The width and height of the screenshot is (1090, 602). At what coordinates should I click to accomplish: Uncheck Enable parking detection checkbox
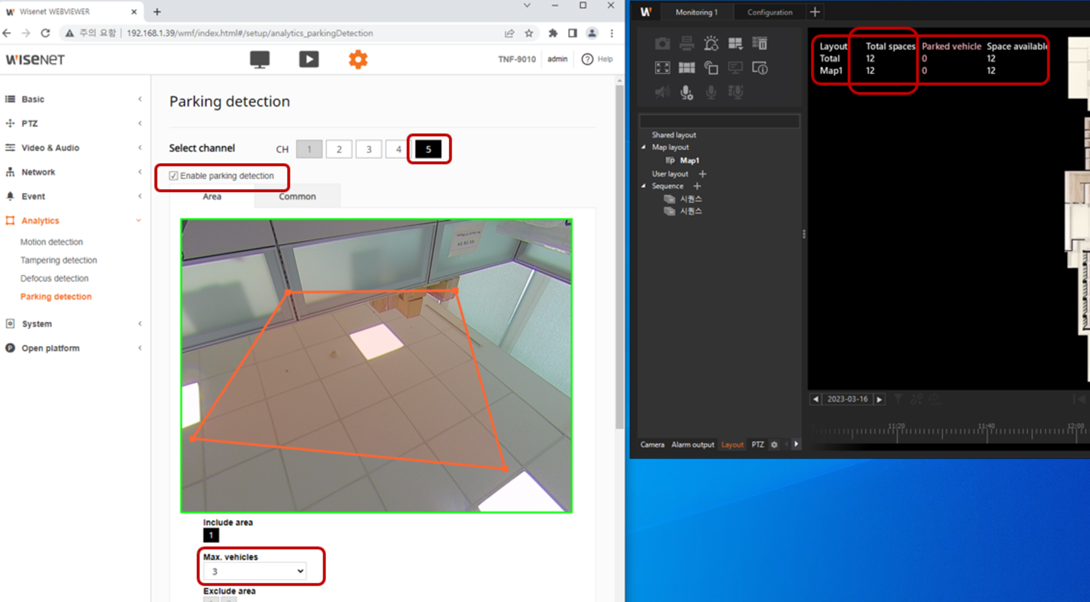174,176
